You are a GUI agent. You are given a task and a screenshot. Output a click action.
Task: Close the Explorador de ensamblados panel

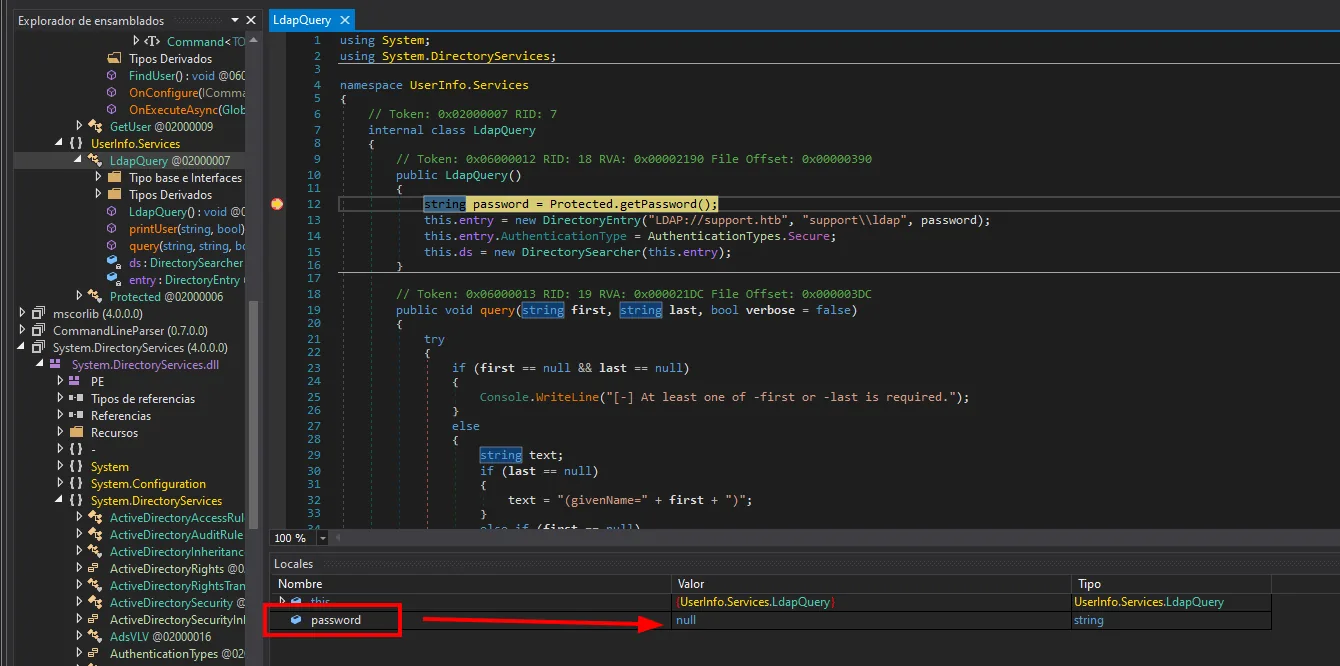click(x=250, y=20)
